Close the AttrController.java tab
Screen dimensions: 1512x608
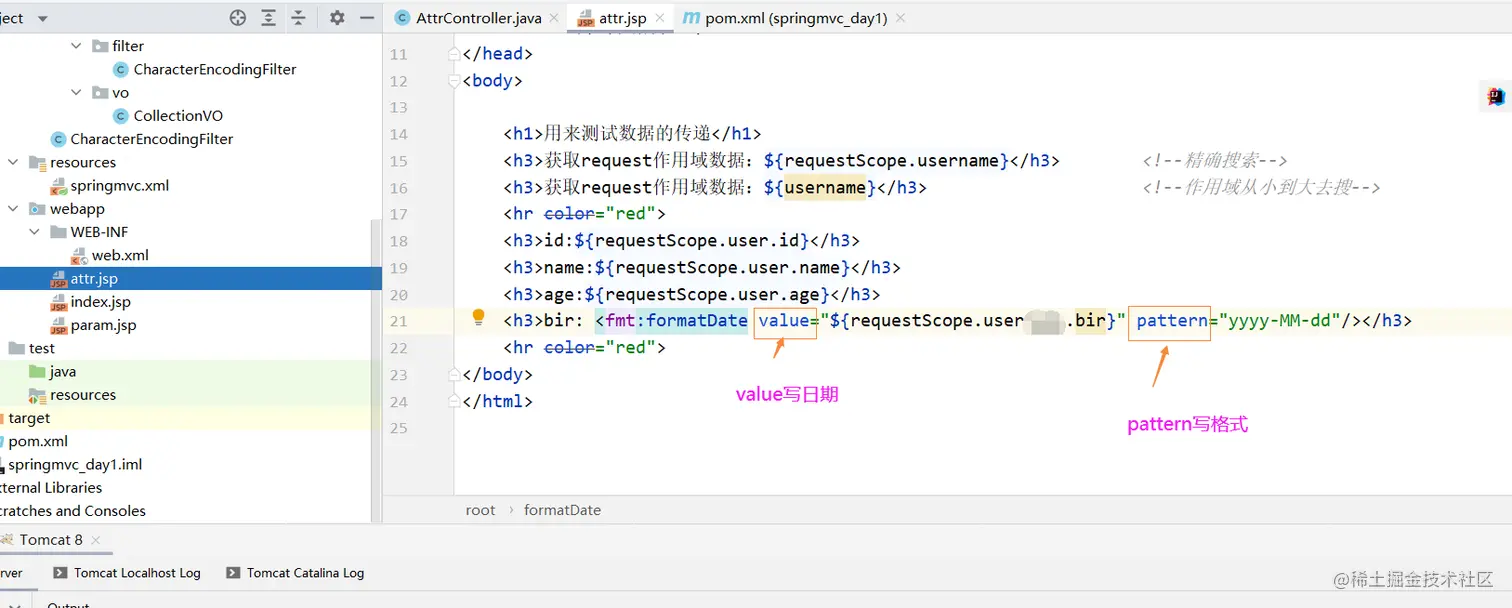pyautogui.click(x=554, y=18)
